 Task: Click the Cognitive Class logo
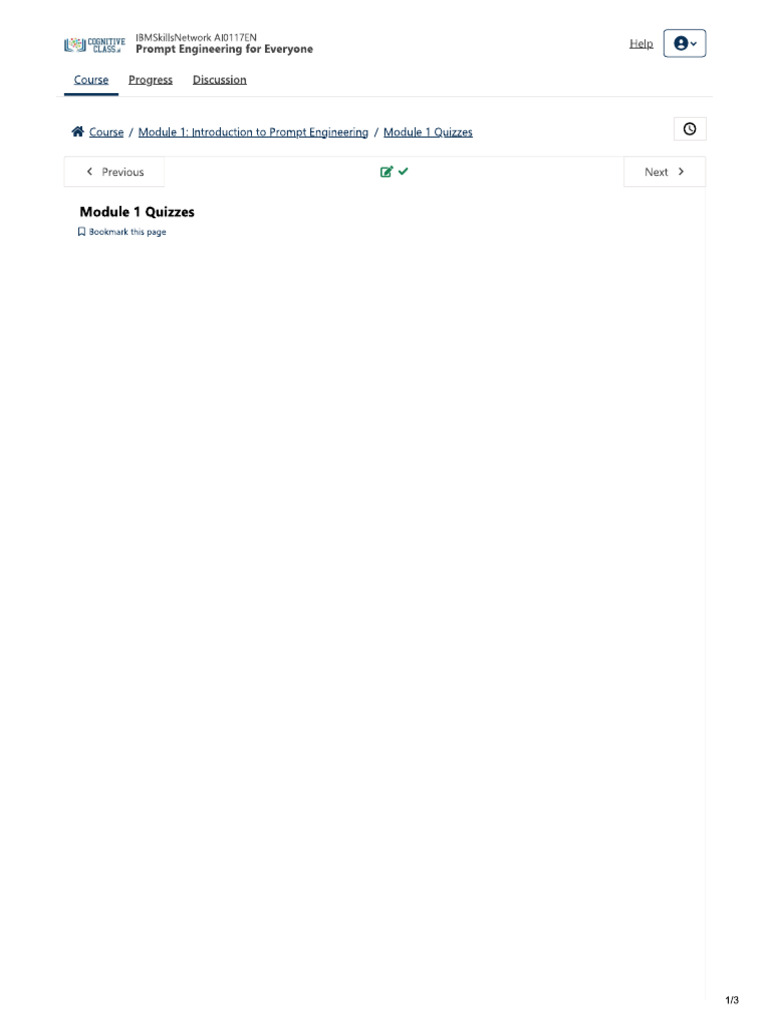pyautogui.click(x=95, y=44)
